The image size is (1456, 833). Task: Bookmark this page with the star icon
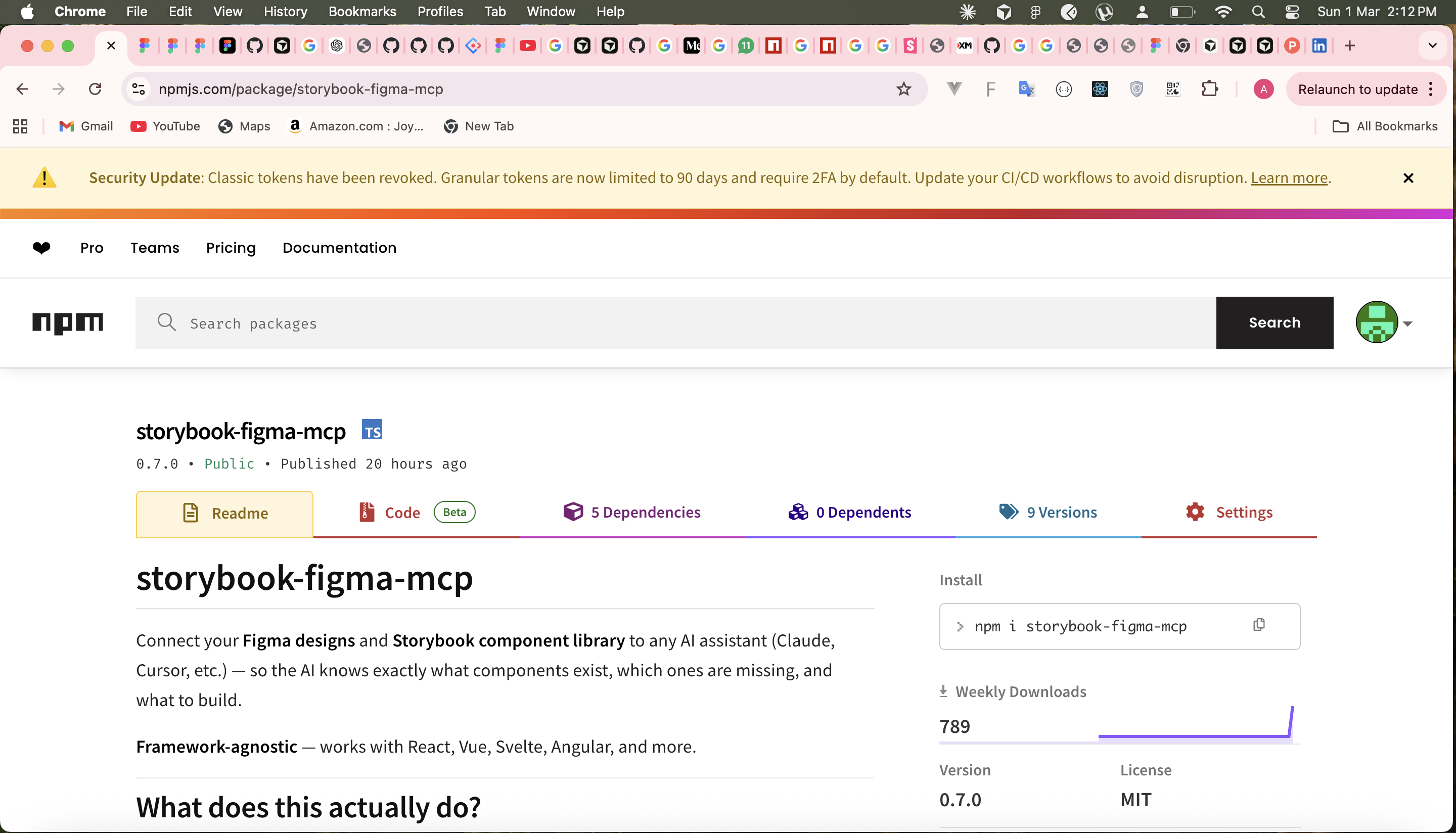pyautogui.click(x=903, y=88)
